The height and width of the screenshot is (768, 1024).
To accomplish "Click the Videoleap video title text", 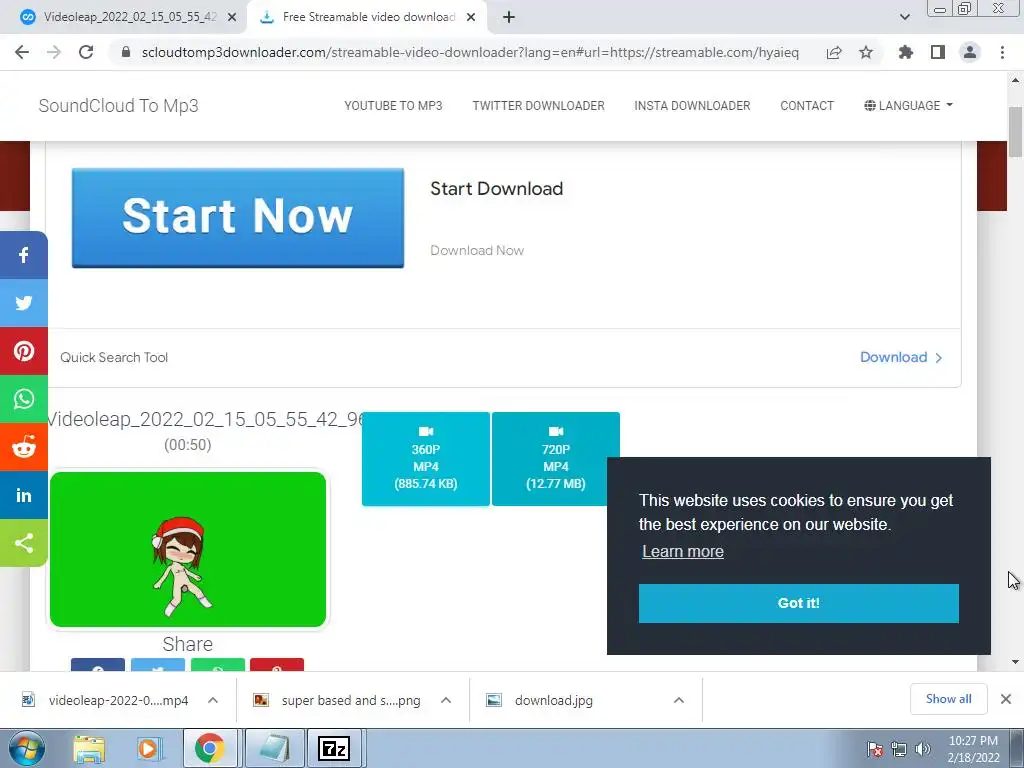I will (205, 419).
